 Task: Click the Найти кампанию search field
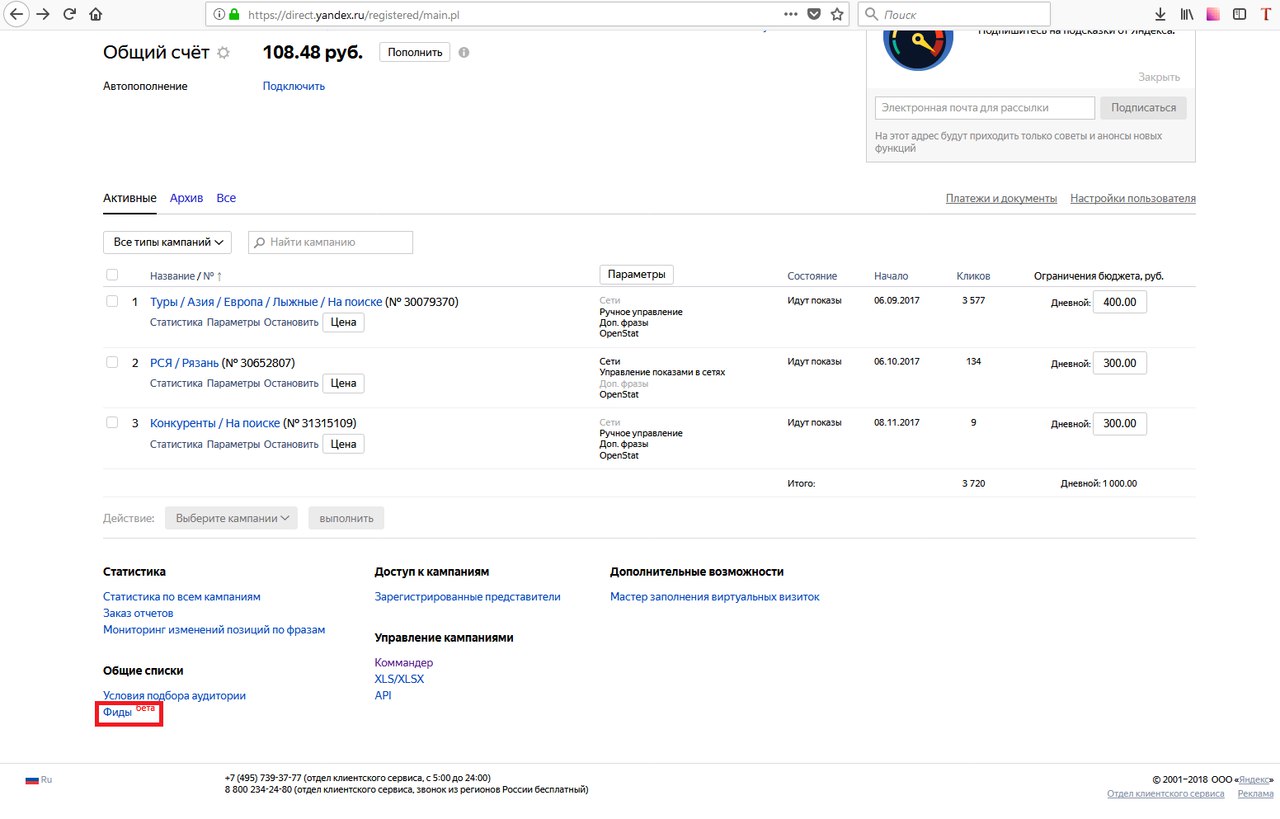click(330, 242)
